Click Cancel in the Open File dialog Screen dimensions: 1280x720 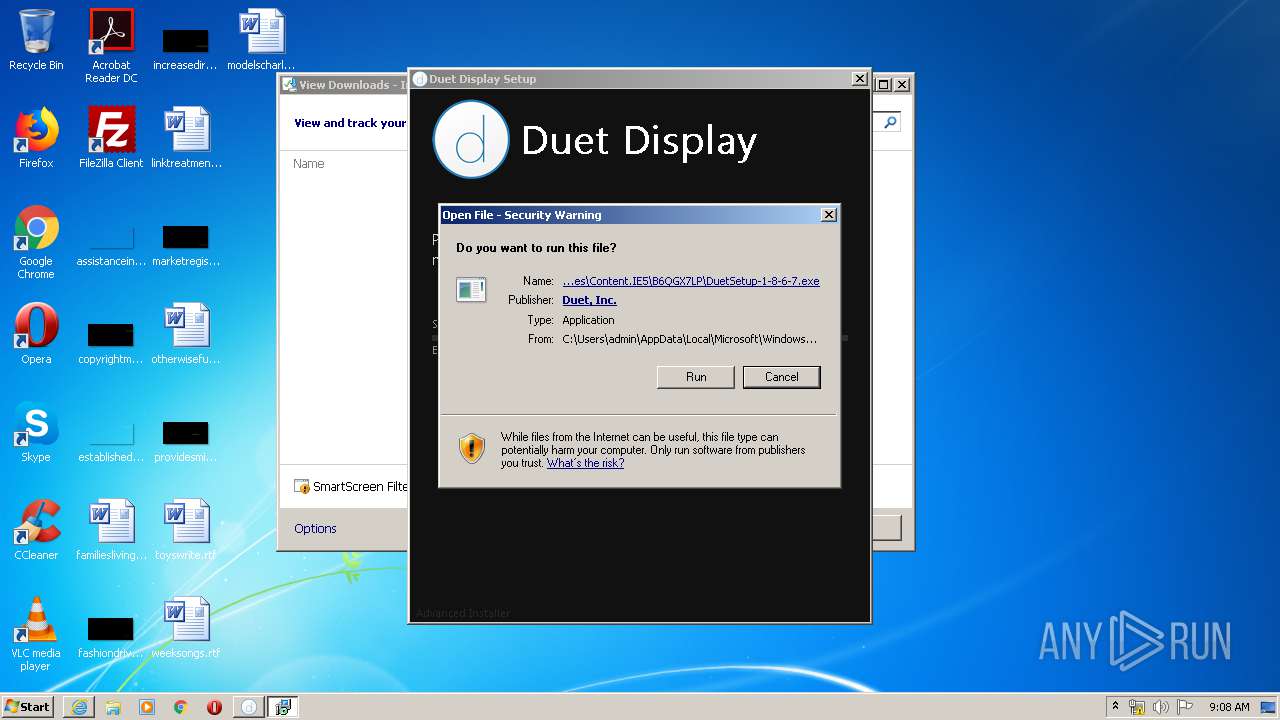tap(782, 377)
